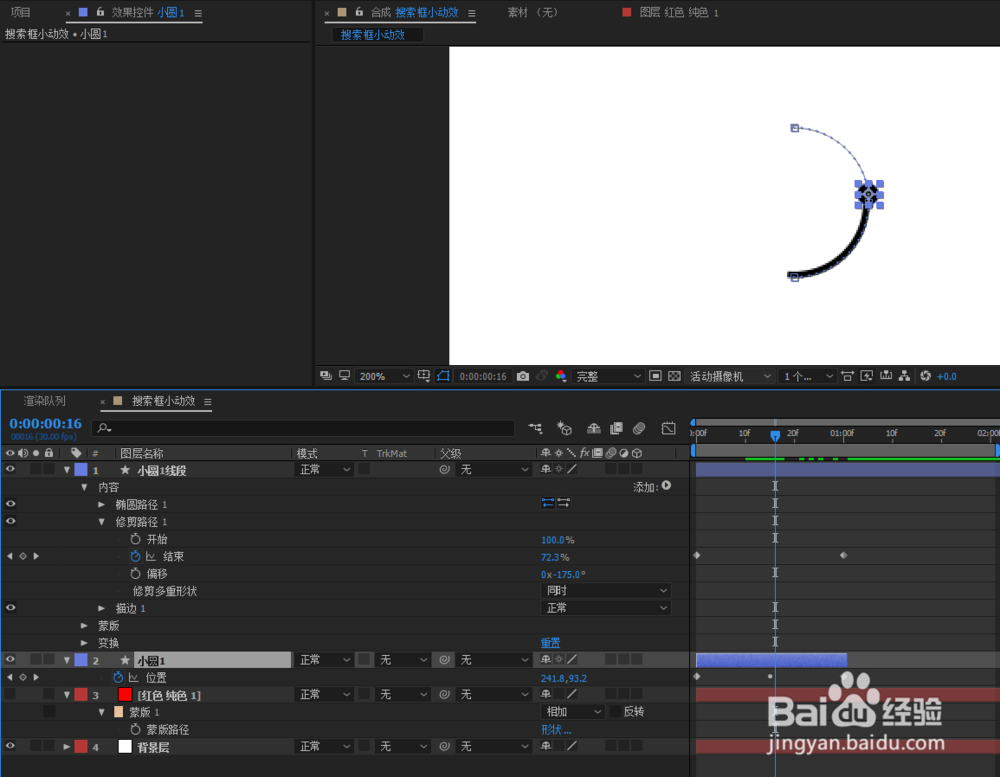Click the current time 0:00:00:16 display
The image size is (1000, 777).
(45, 424)
